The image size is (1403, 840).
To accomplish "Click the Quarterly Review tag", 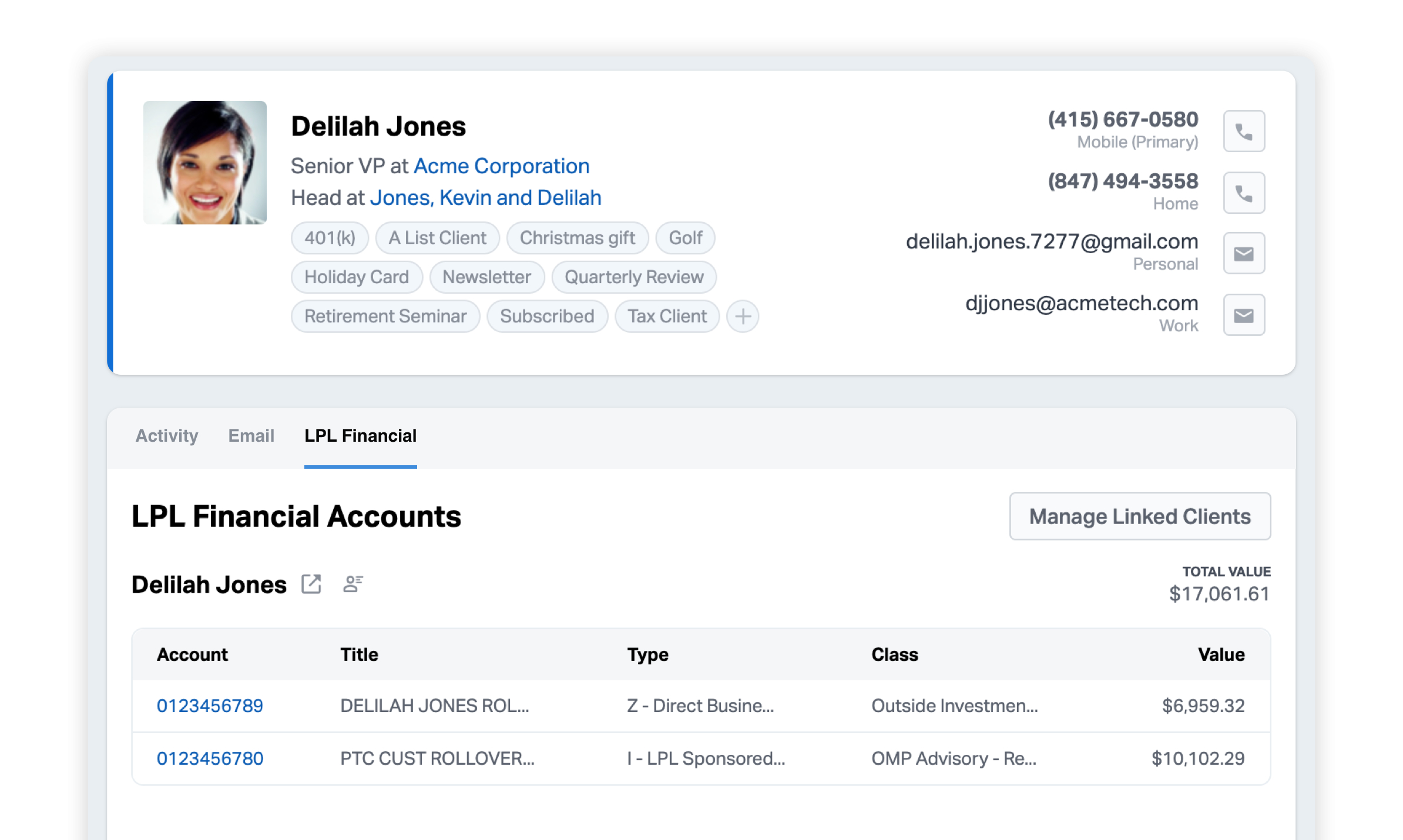I will point(633,277).
